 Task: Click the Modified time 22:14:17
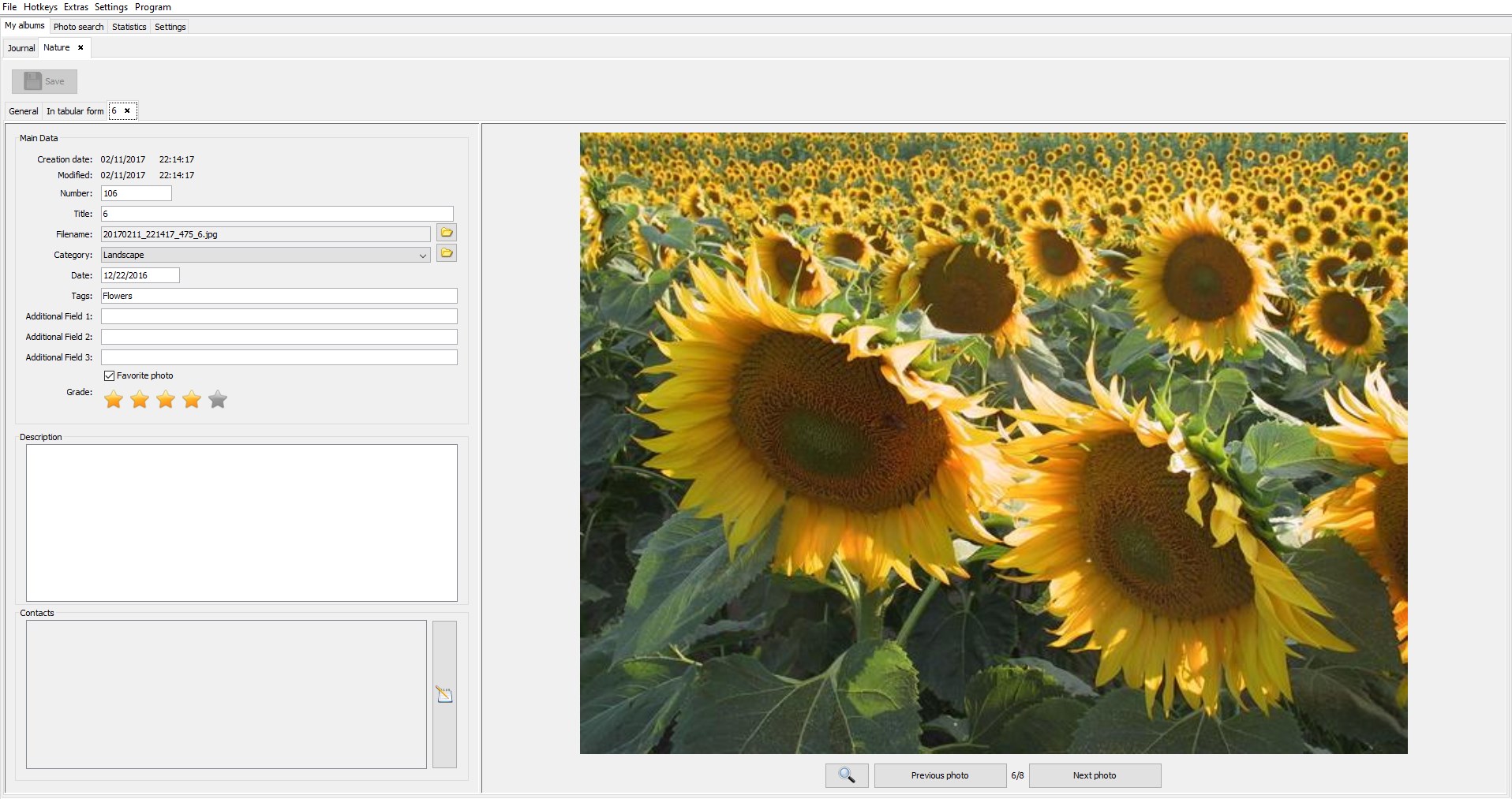pyautogui.click(x=177, y=175)
